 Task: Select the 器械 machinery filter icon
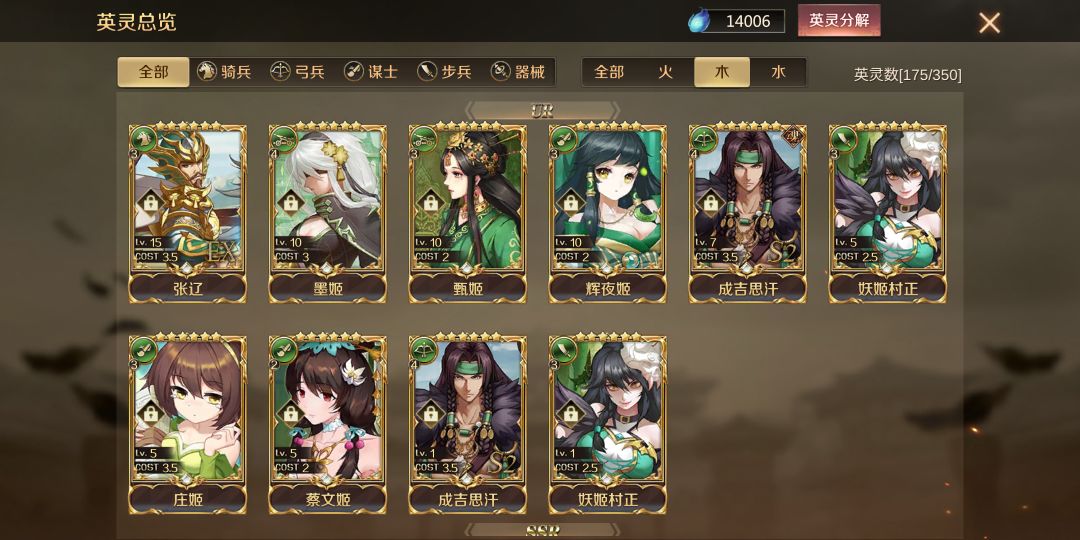click(x=500, y=72)
